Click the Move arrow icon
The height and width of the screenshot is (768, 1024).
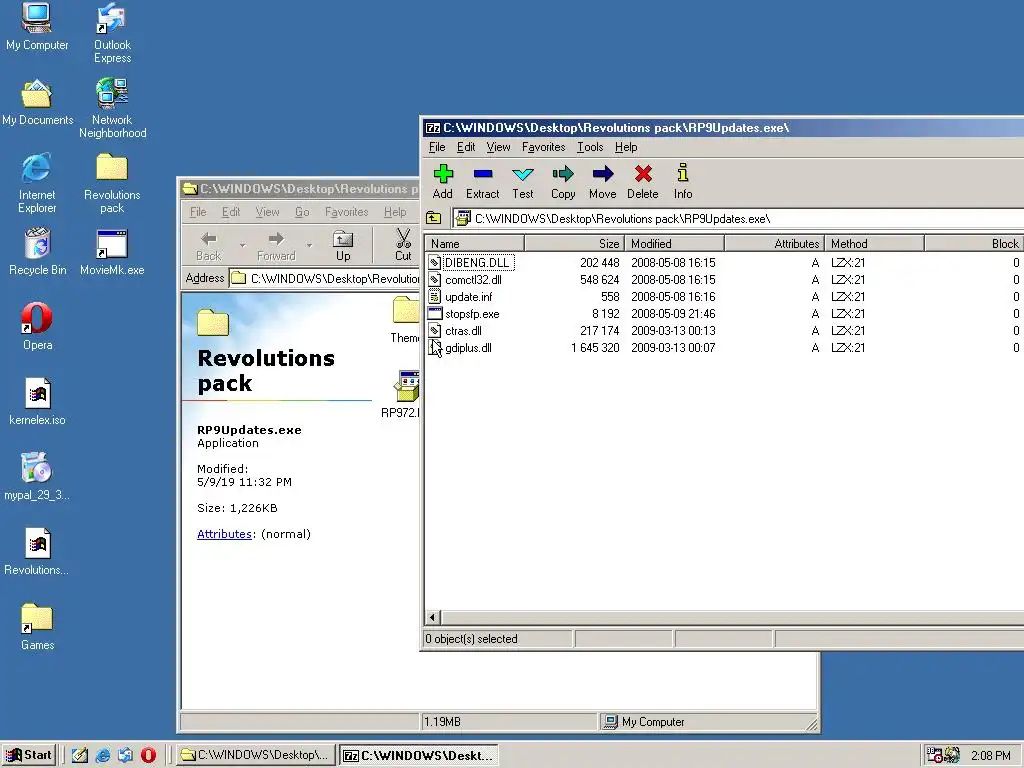(603, 182)
